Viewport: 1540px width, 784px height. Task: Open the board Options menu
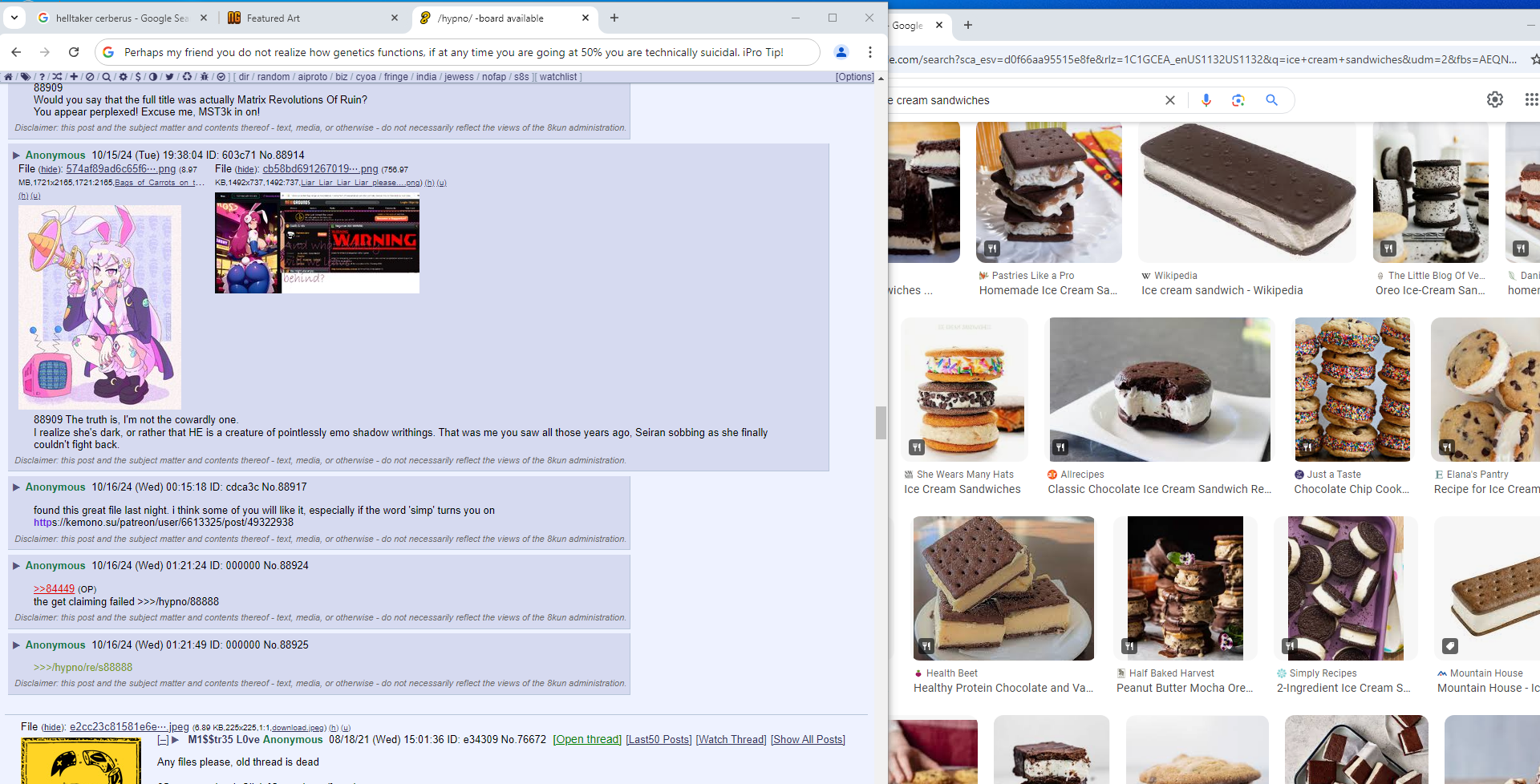pyautogui.click(x=855, y=77)
